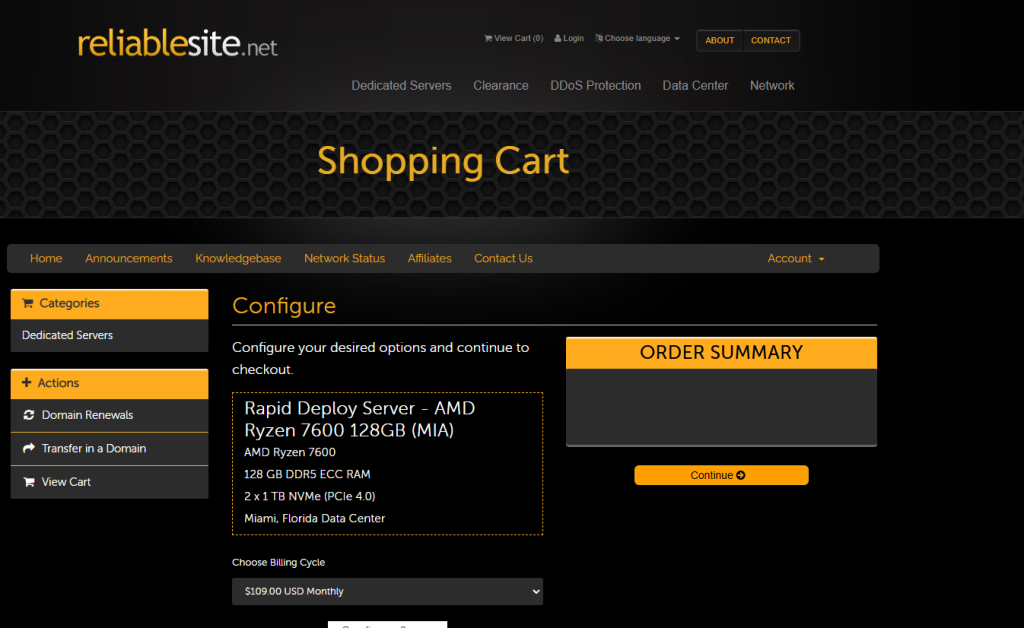Click the Rapid Deploy Server product title

[360, 419]
